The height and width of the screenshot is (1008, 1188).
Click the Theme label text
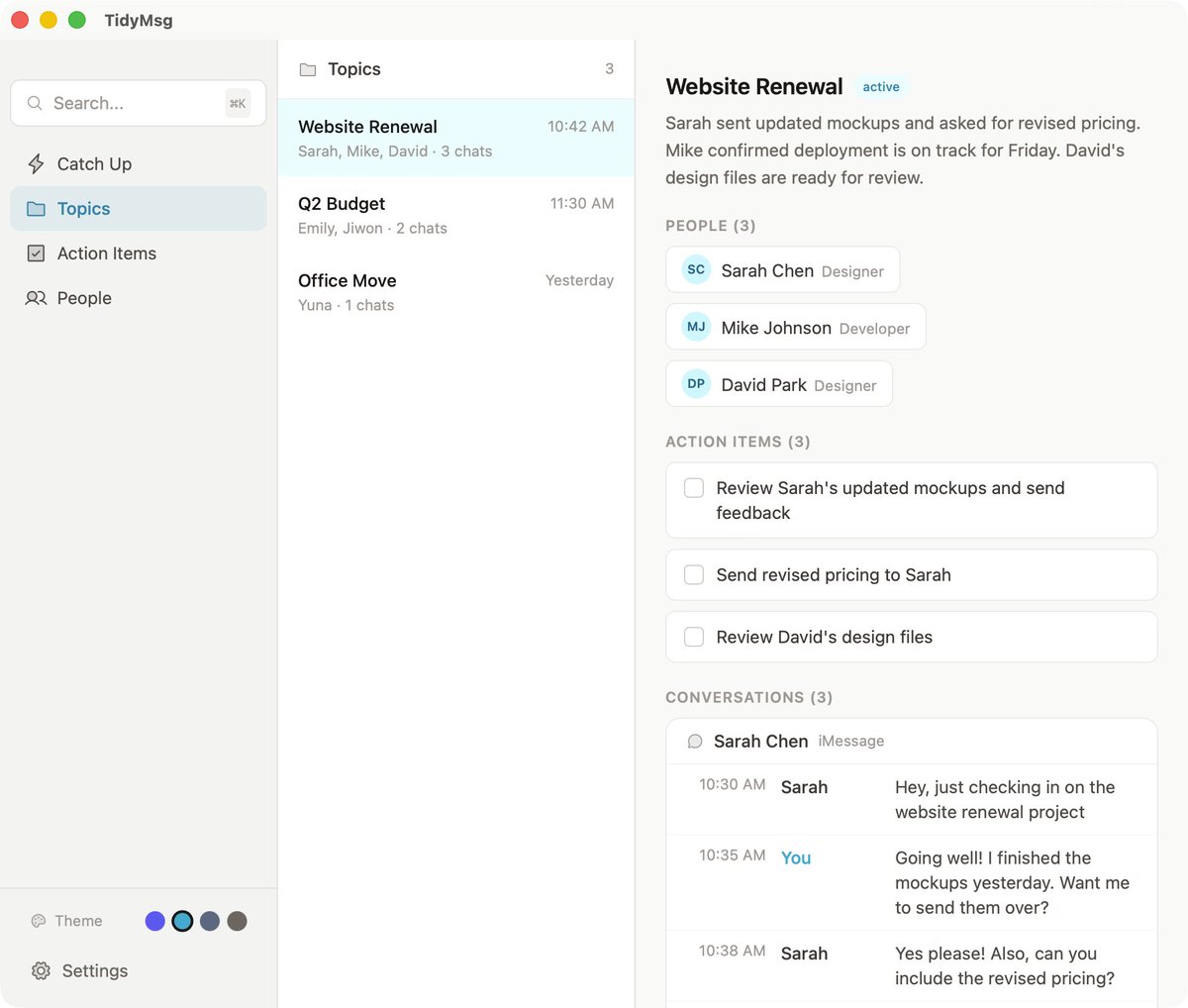[78, 921]
